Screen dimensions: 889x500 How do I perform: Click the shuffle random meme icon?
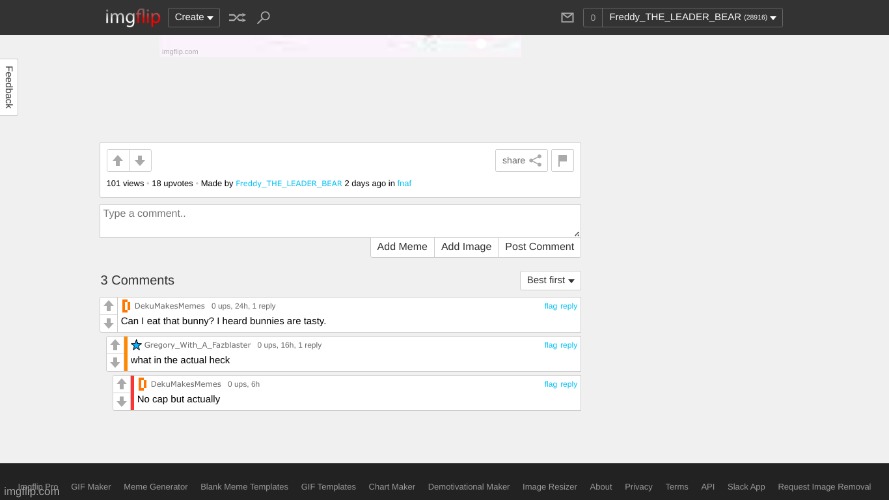click(x=236, y=17)
